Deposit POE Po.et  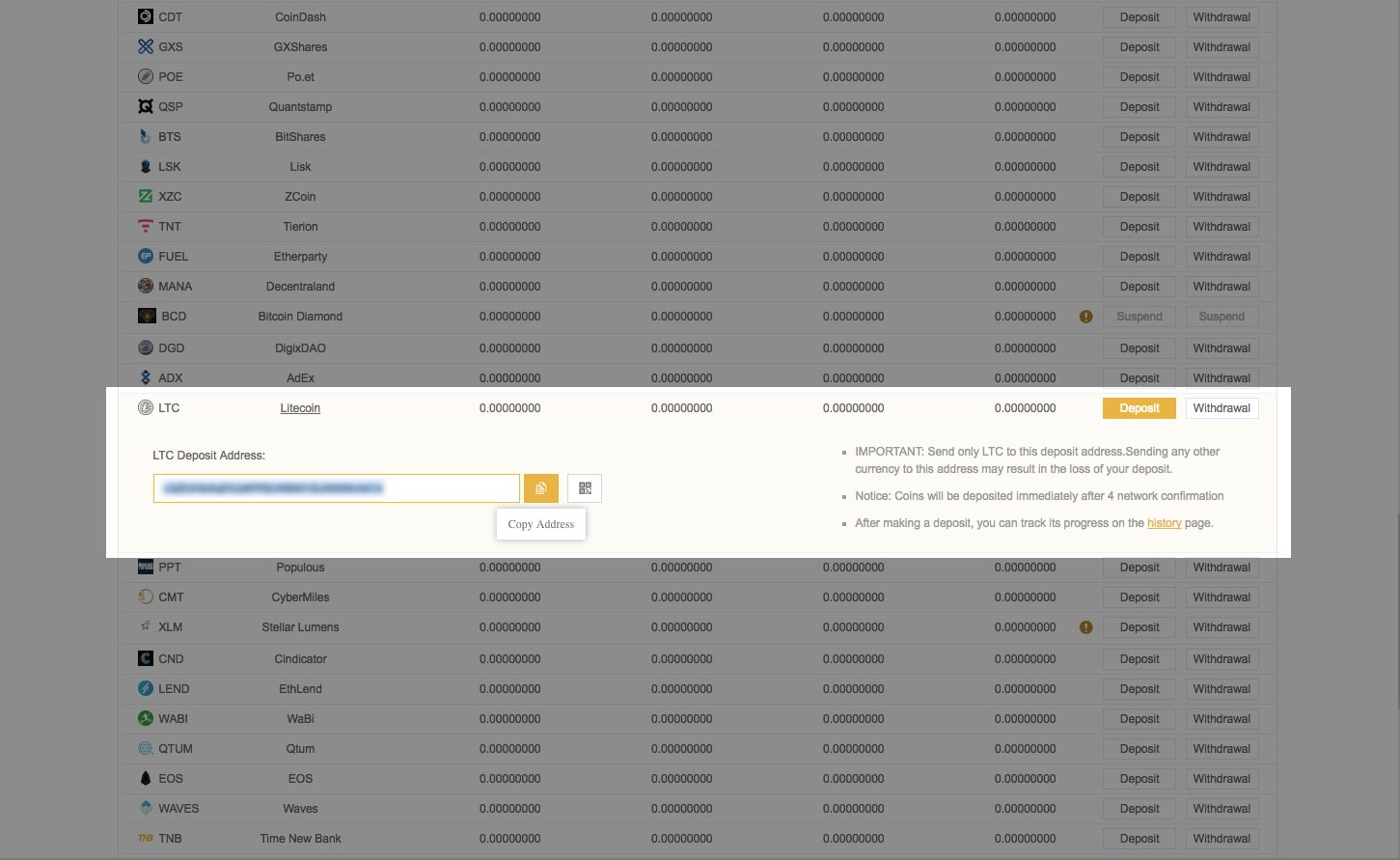(x=1139, y=77)
